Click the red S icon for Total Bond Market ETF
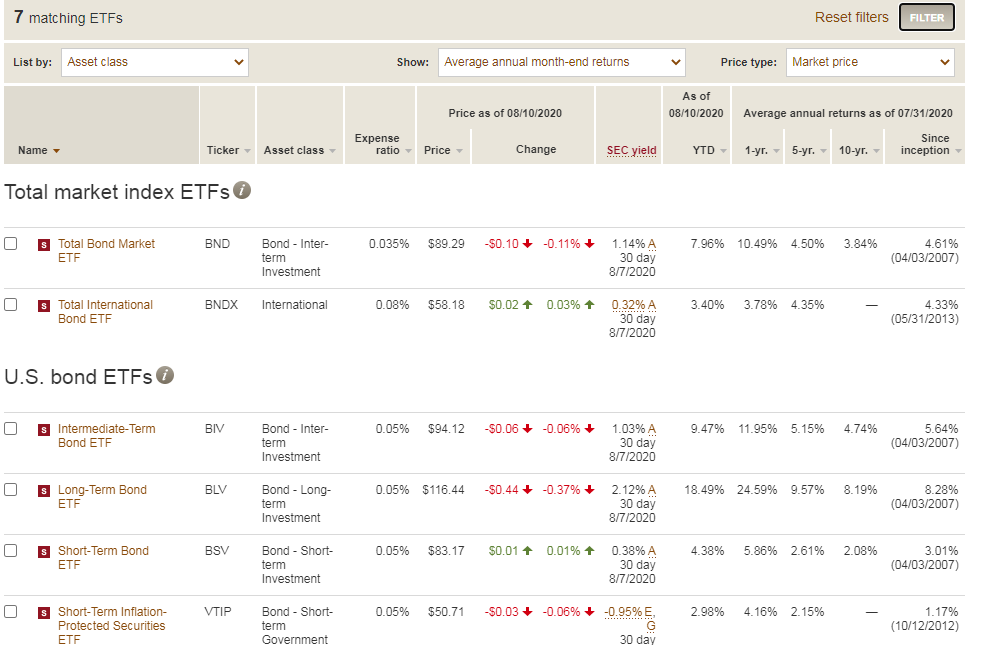987x645 pixels. pyautogui.click(x=44, y=245)
